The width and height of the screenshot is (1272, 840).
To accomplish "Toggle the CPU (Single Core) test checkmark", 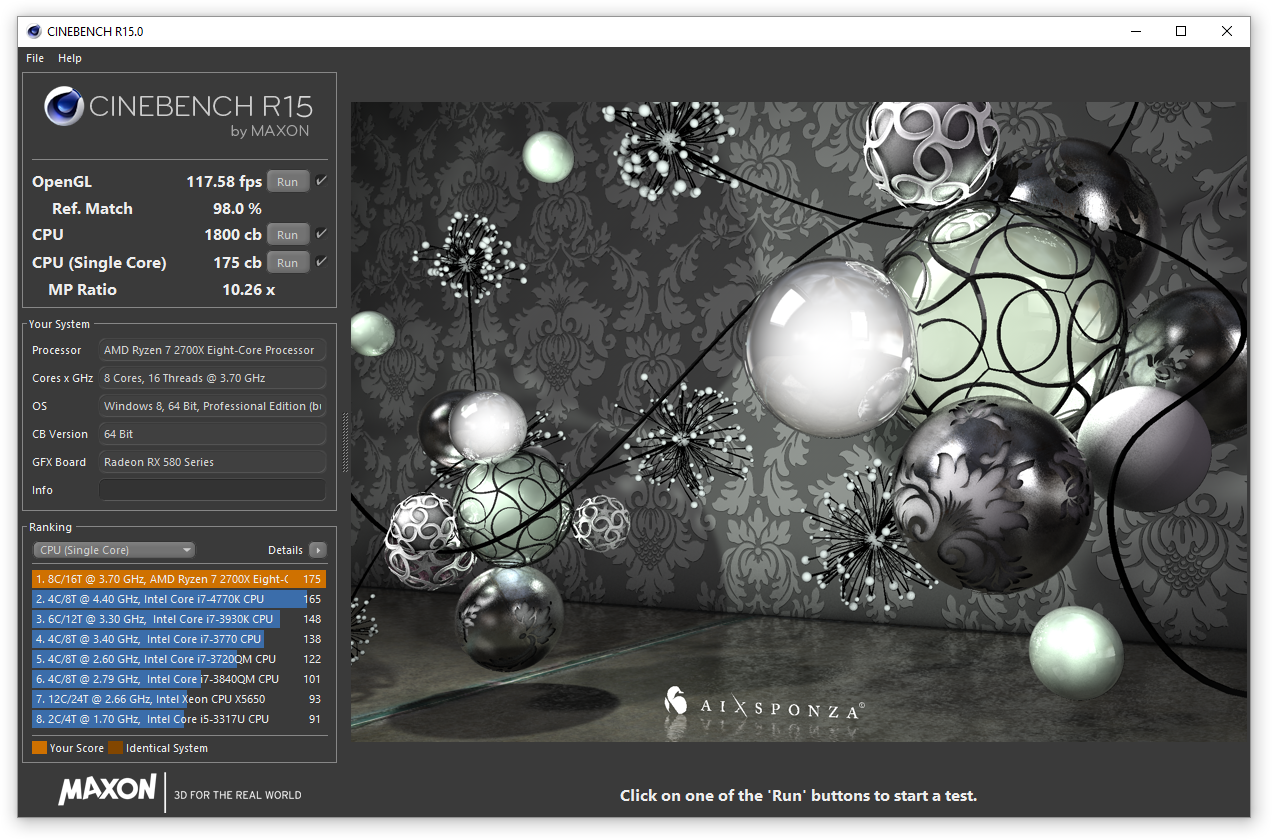I will pyautogui.click(x=321, y=262).
